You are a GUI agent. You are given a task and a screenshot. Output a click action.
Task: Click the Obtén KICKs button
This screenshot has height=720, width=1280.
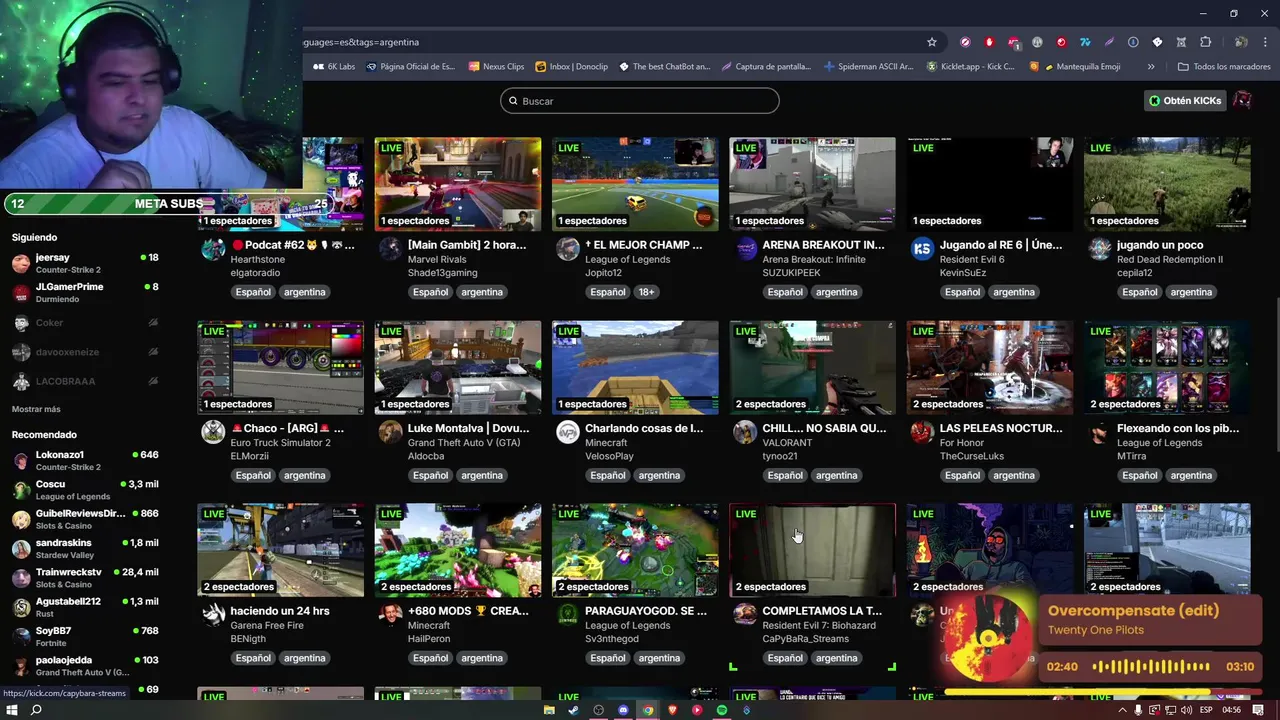(x=1185, y=101)
